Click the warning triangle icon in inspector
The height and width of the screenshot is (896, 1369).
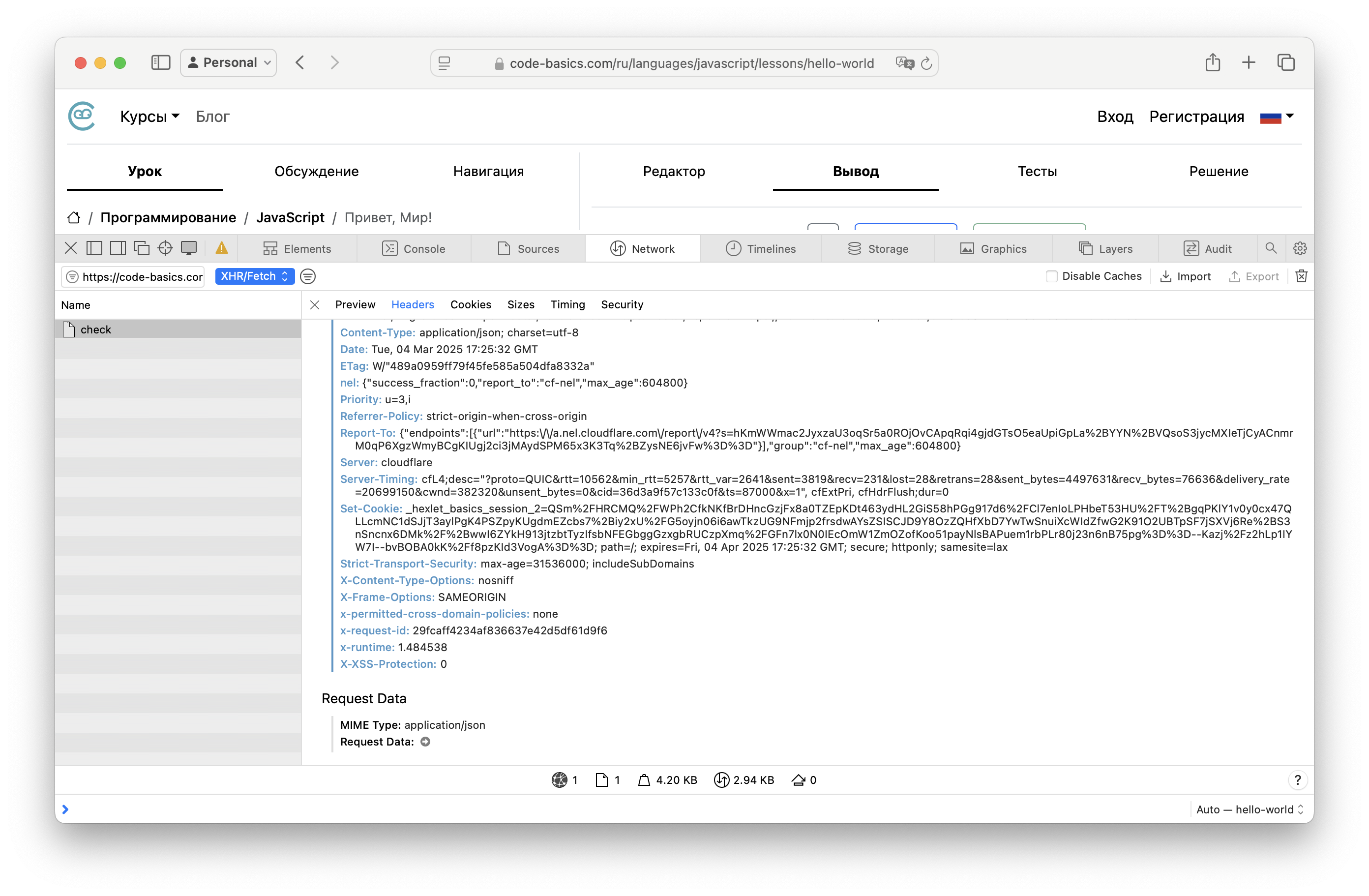221,248
